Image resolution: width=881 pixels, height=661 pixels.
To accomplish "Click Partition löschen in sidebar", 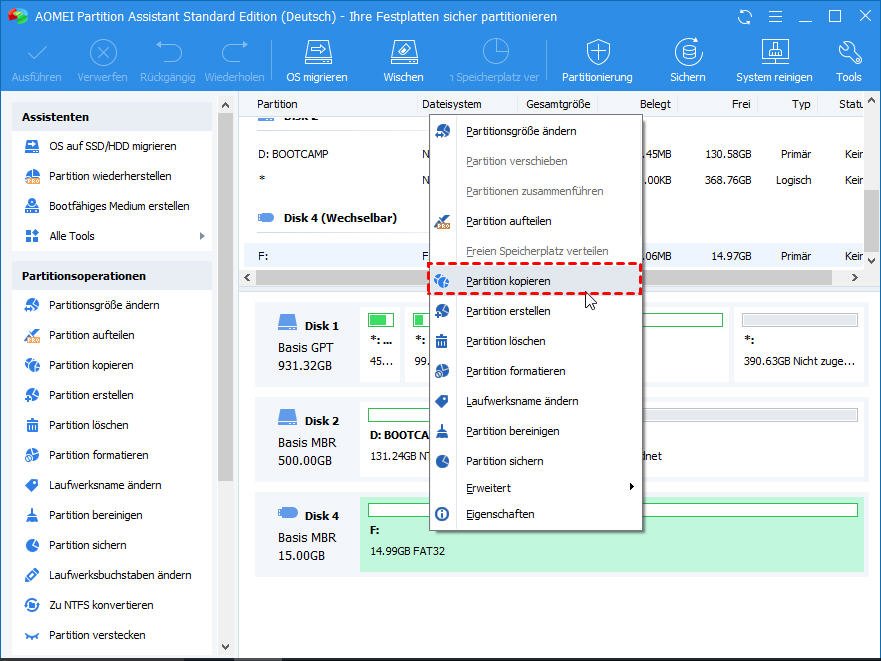I will point(89,425).
